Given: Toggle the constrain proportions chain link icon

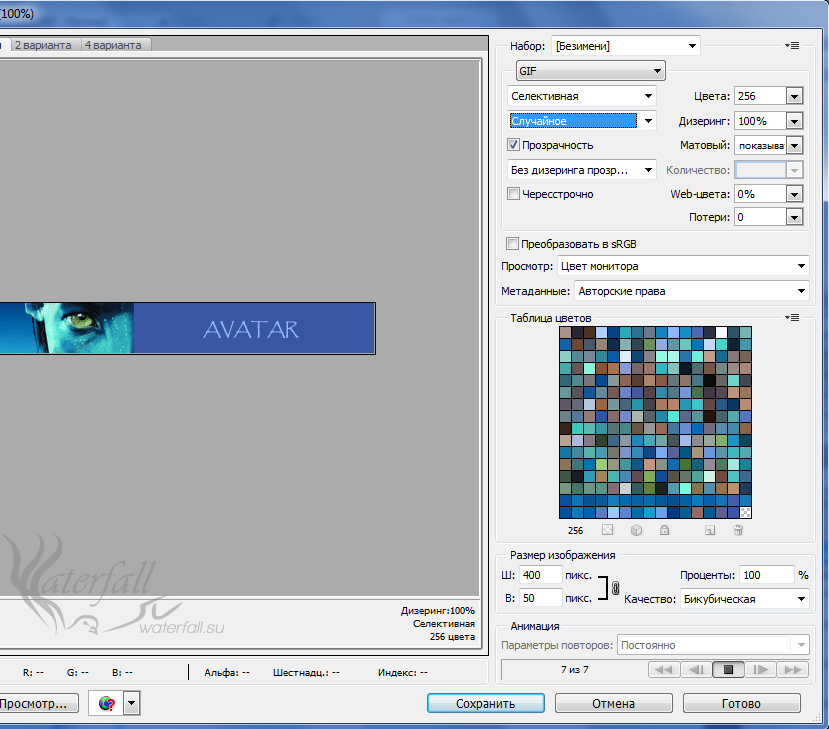Looking at the screenshot, I should 615,587.
